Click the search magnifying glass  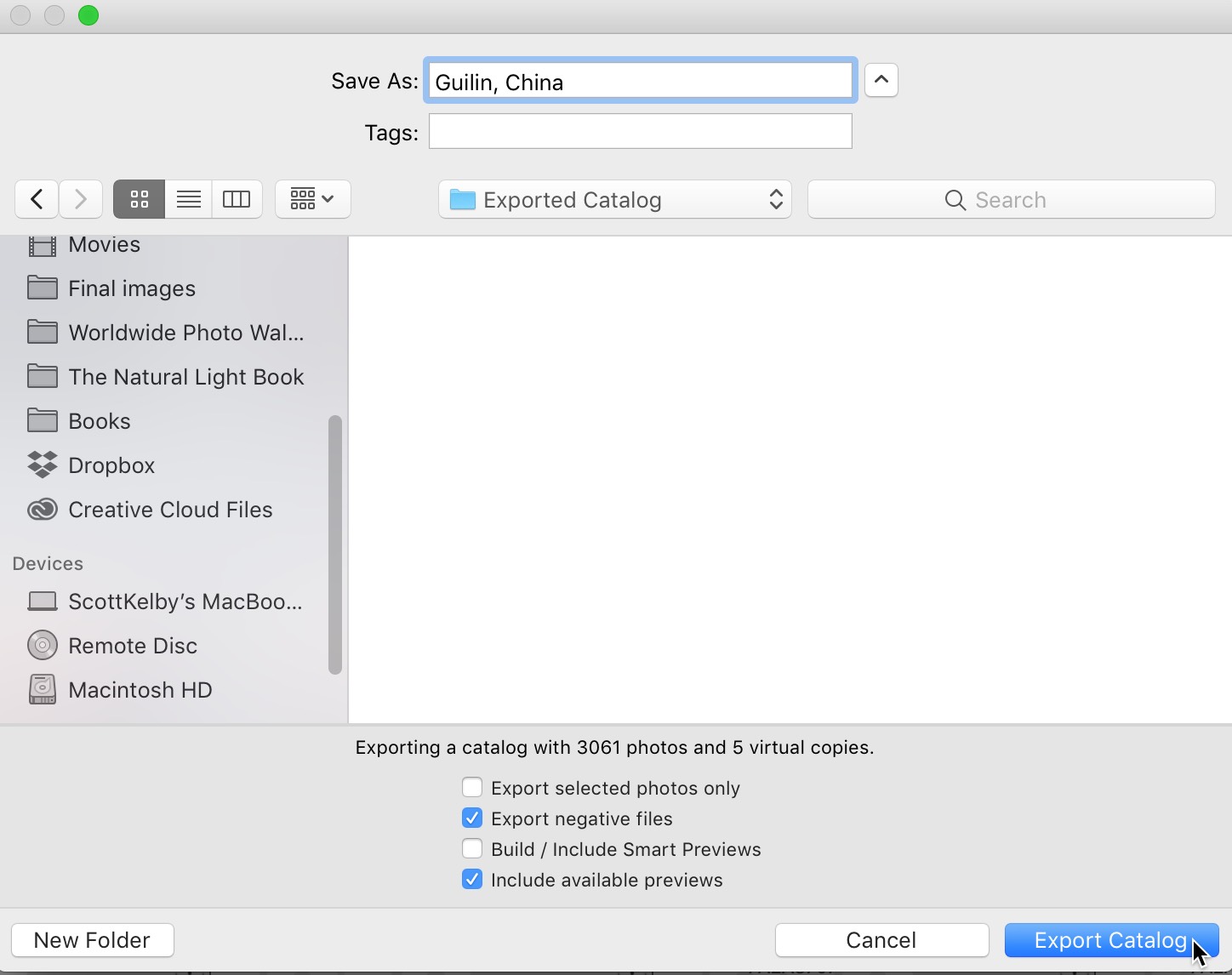coord(954,200)
